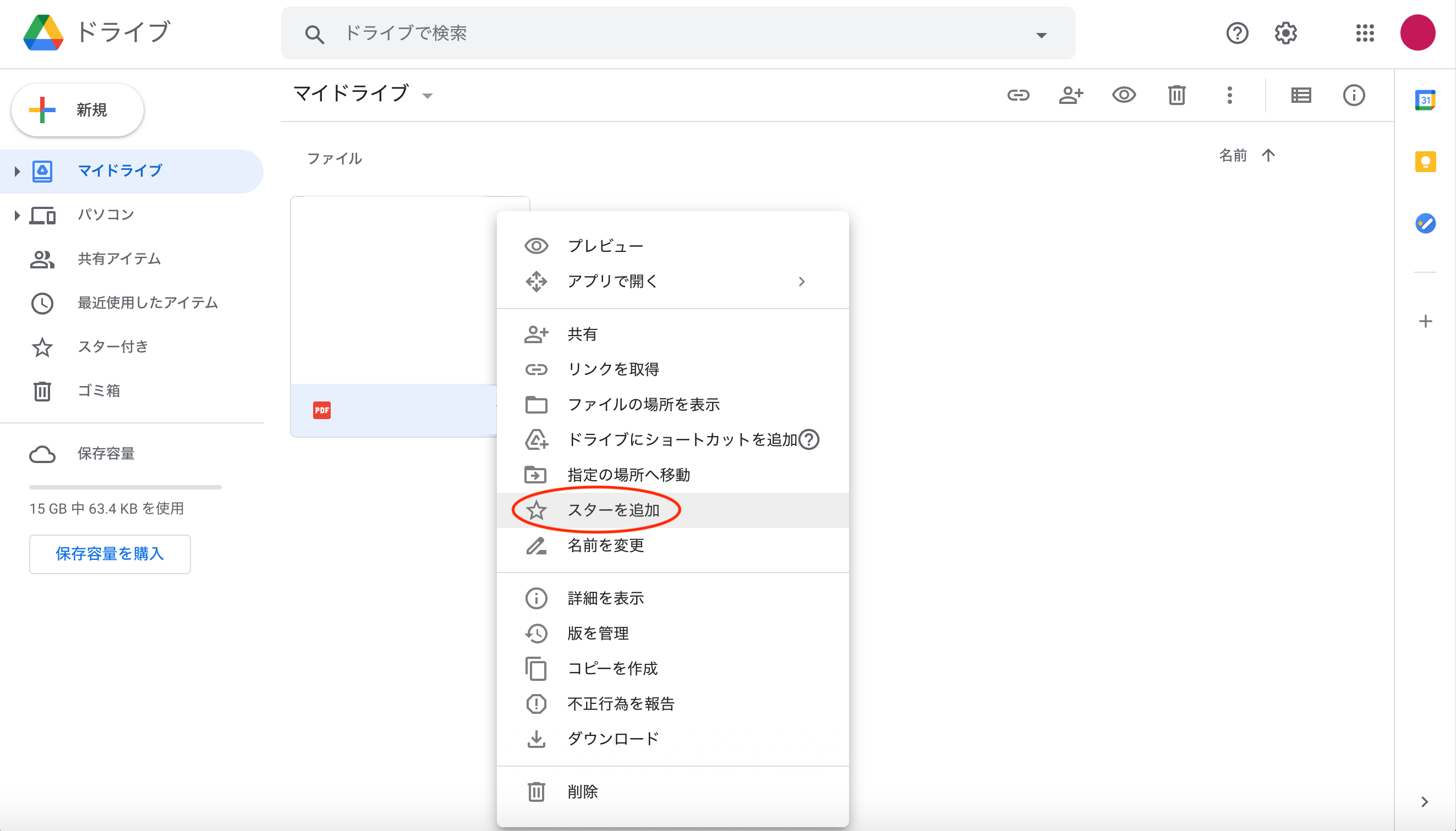Image resolution: width=1456 pixels, height=831 pixels.
Task: Choose ドライブにショートカットを追加 entry
Action: pyautogui.click(x=672, y=440)
